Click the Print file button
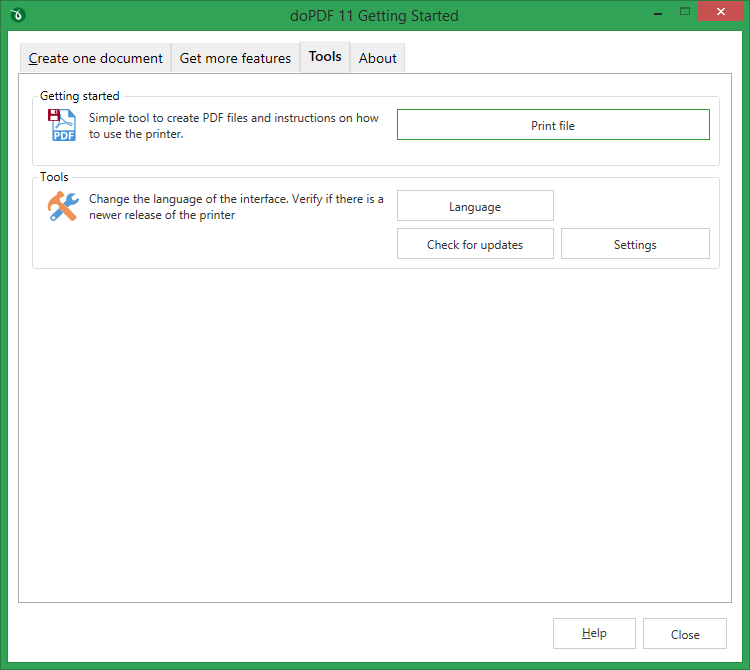 (553, 125)
